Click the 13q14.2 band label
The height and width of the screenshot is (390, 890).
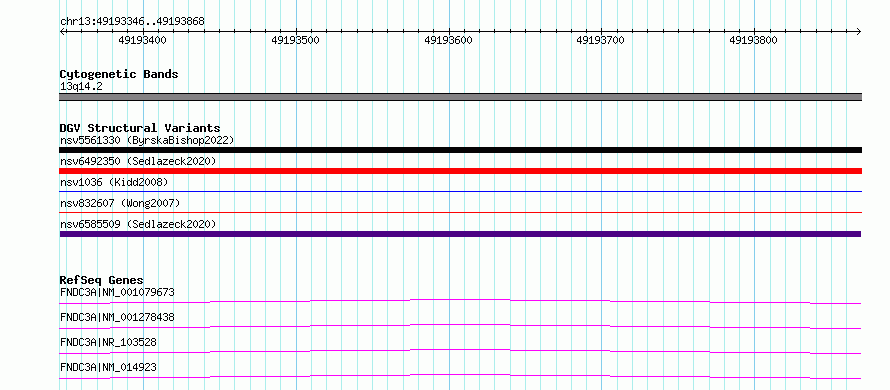tap(81, 86)
